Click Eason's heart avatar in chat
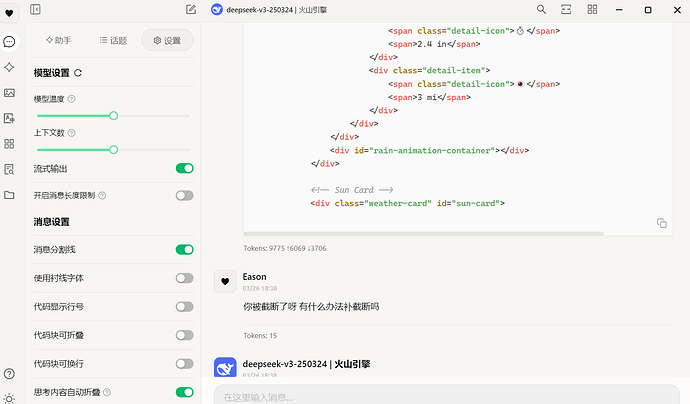The height and width of the screenshot is (404, 690). [225, 281]
